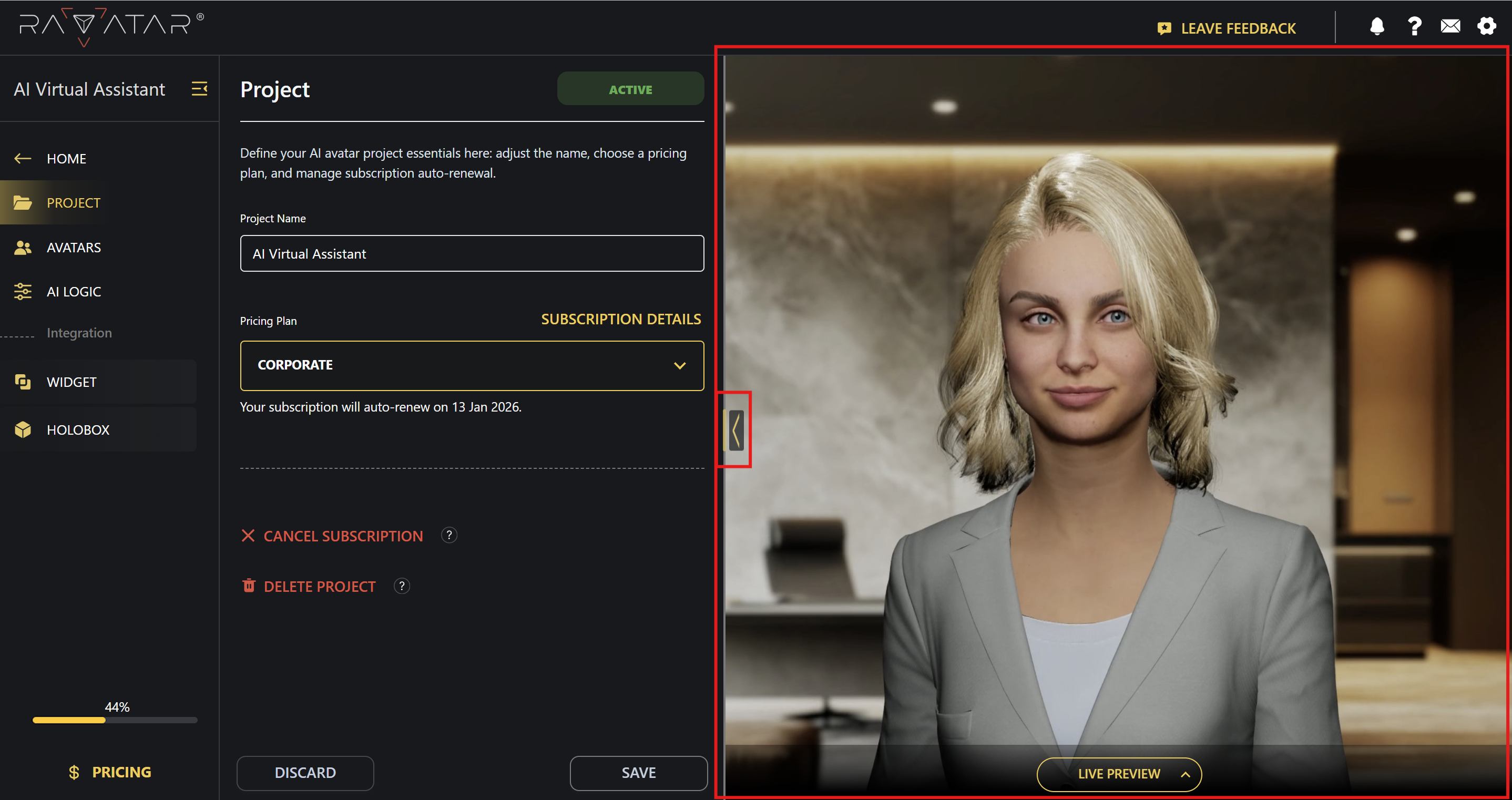Click the Project Name input field
The height and width of the screenshot is (800, 1512).
click(472, 253)
